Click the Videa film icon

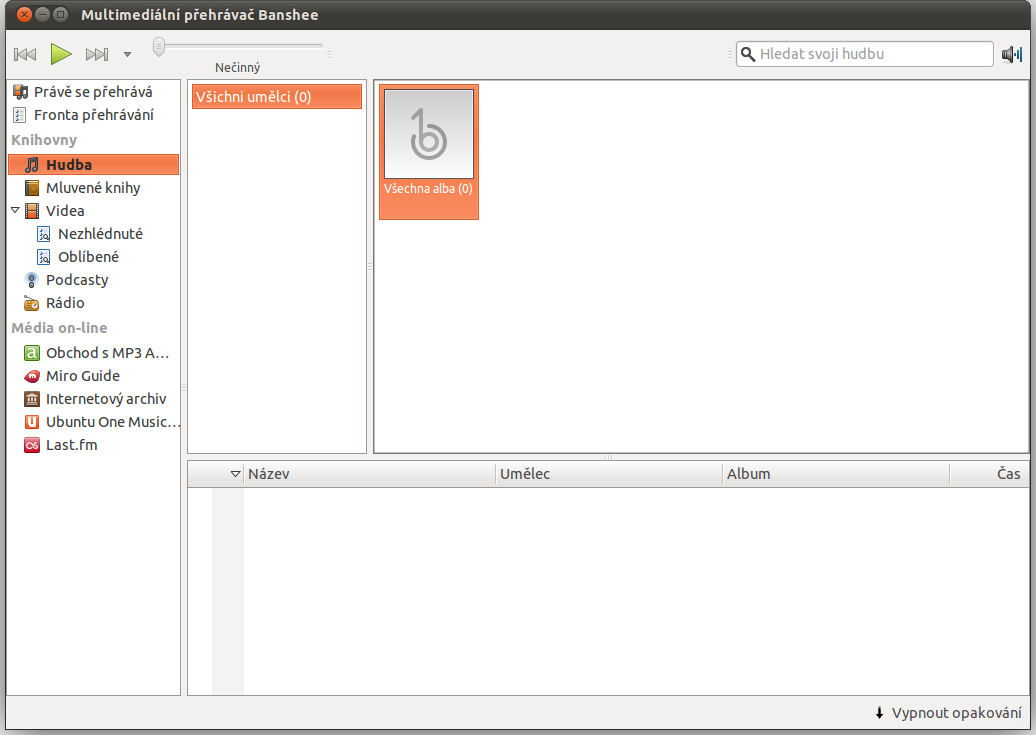pos(32,211)
